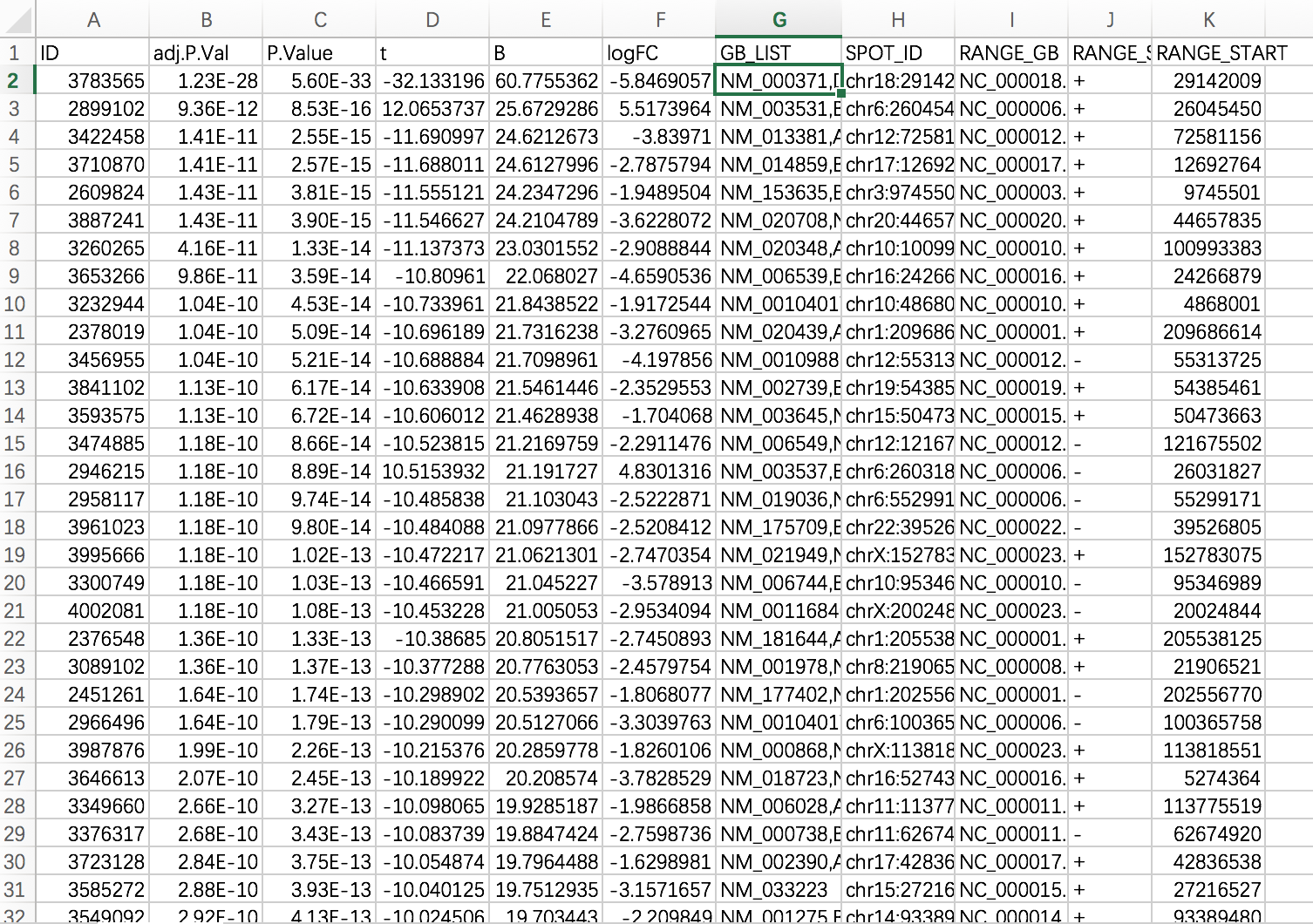Select the NM_020348 cell in GB_LIST
This screenshot has height=924, width=1313.
click(779, 248)
